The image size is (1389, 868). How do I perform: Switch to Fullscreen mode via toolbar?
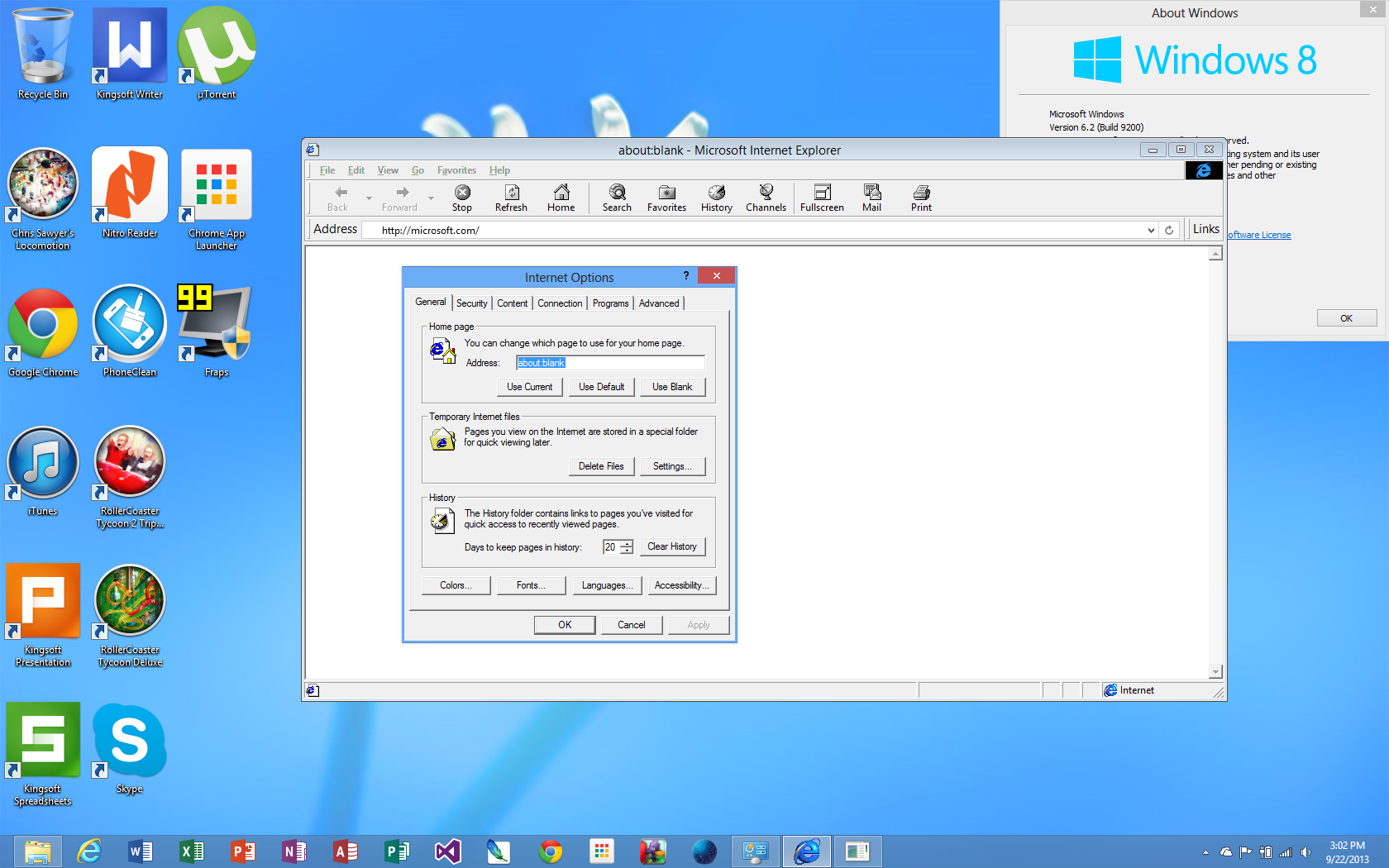tap(822, 198)
